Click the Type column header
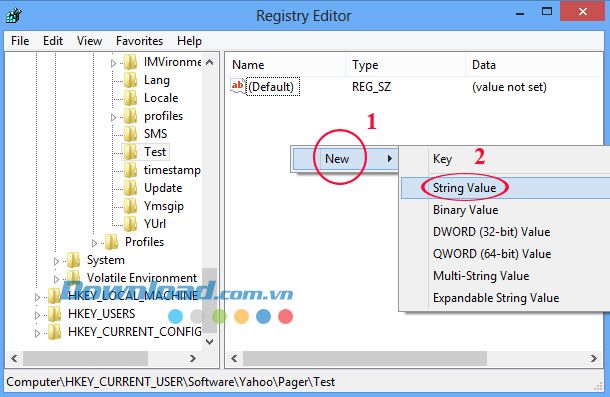Screen dimensions: 610x397 [365, 65]
